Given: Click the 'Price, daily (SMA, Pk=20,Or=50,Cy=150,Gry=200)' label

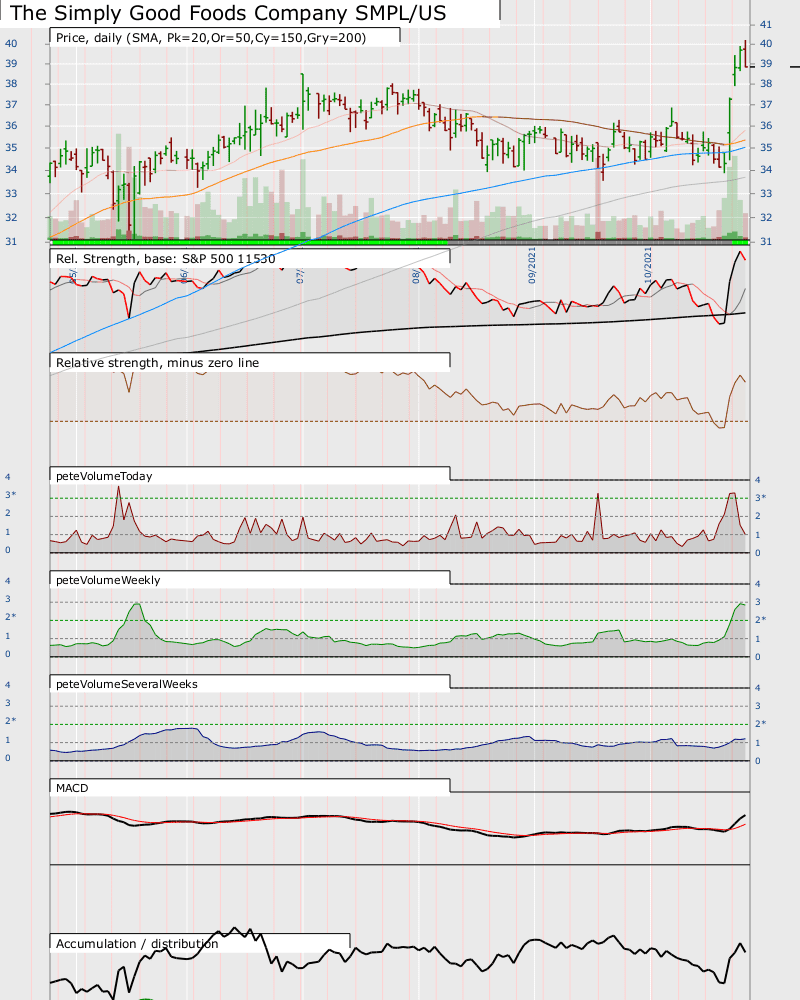Looking at the screenshot, I should tap(211, 38).
